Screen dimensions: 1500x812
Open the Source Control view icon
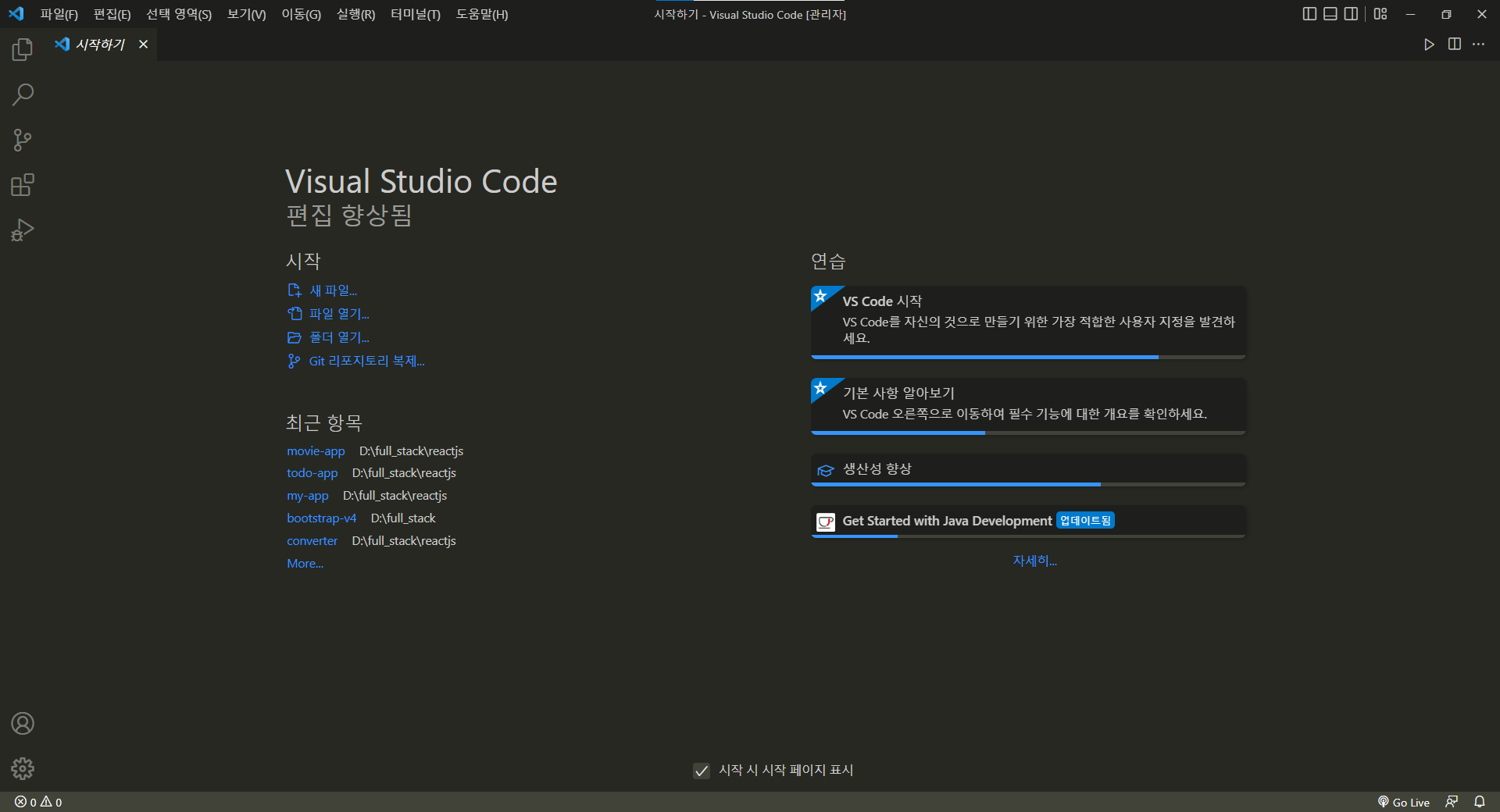pos(23,141)
